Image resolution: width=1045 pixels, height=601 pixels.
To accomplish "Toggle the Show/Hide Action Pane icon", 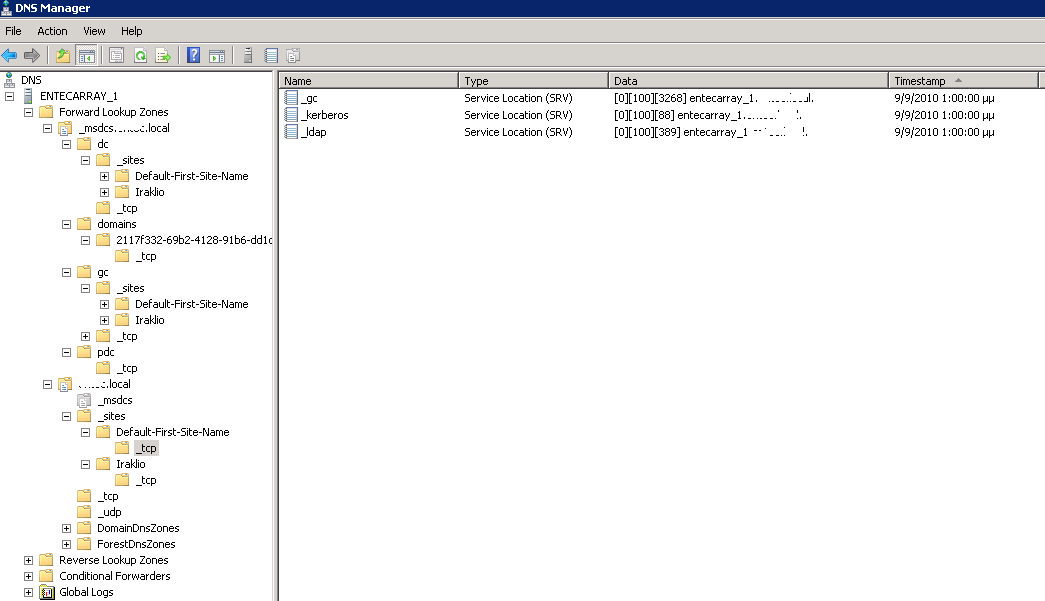I will (x=217, y=56).
